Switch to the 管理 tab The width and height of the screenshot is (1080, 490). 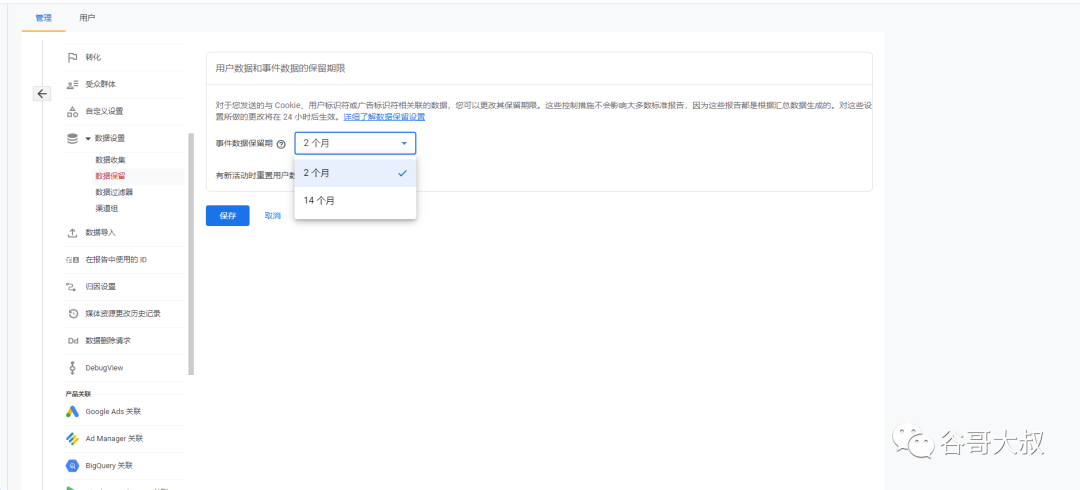43,17
